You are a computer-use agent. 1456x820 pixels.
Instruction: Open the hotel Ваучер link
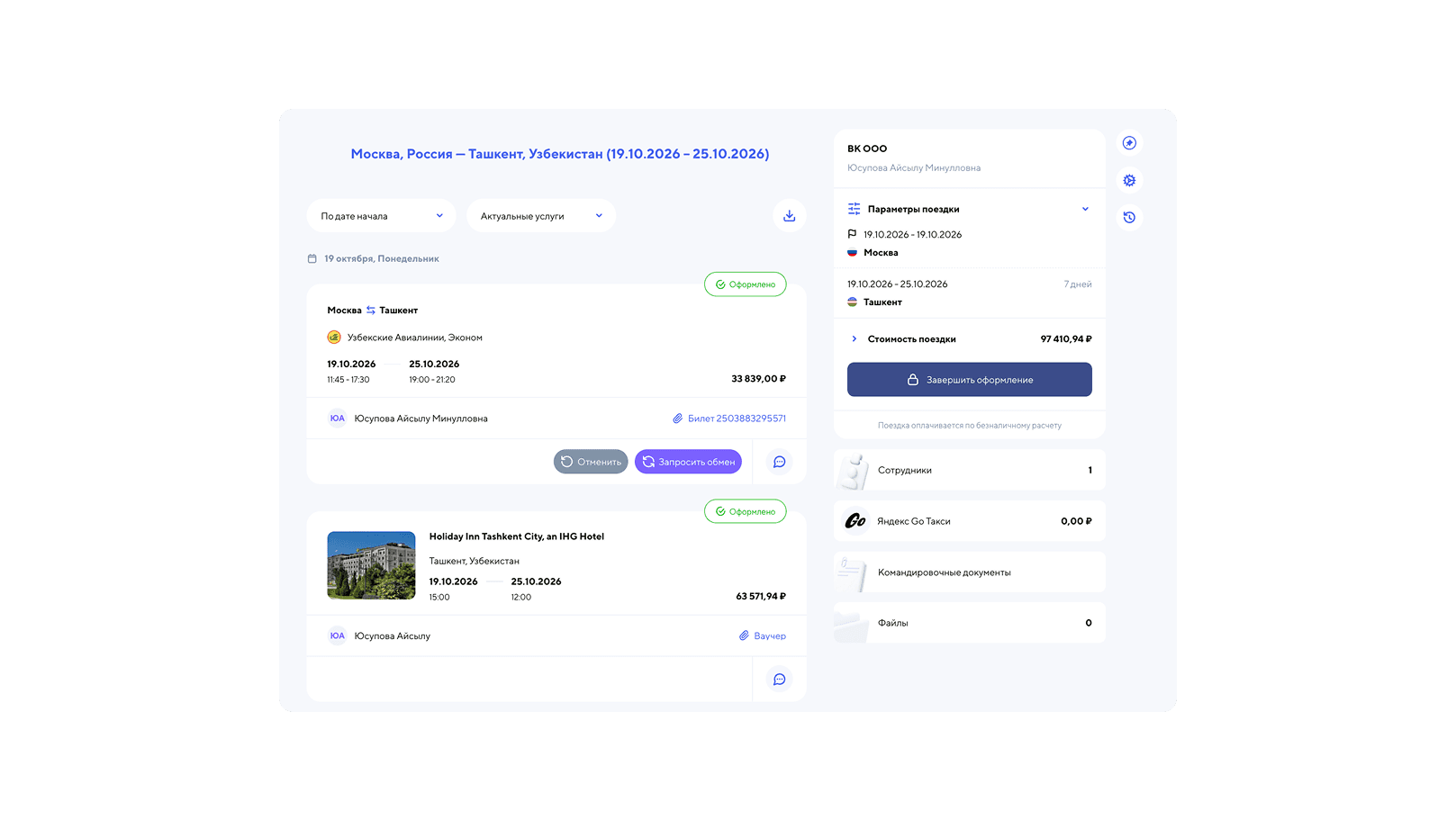763,636
